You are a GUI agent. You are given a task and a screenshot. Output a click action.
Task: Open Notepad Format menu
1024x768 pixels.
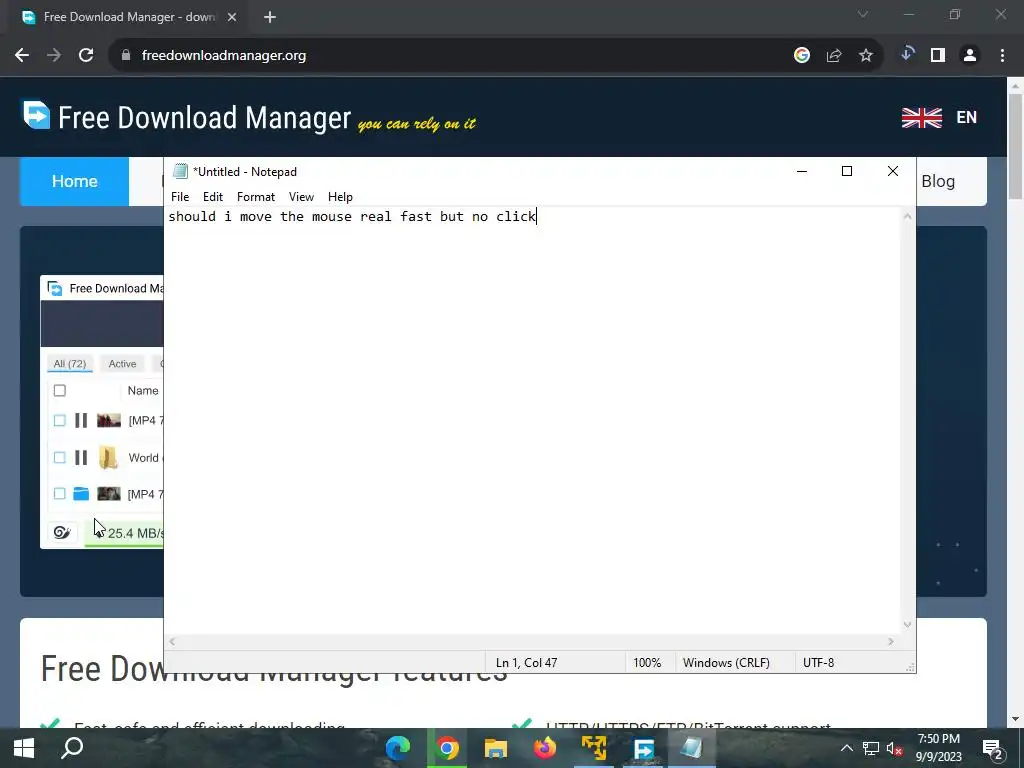[x=255, y=197]
